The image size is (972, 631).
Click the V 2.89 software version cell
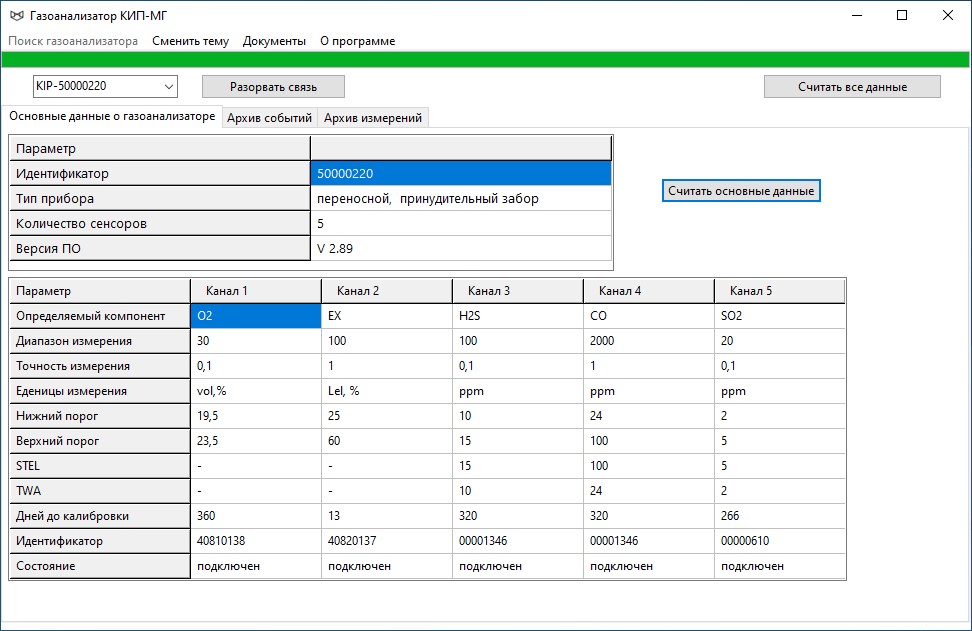tap(460, 249)
